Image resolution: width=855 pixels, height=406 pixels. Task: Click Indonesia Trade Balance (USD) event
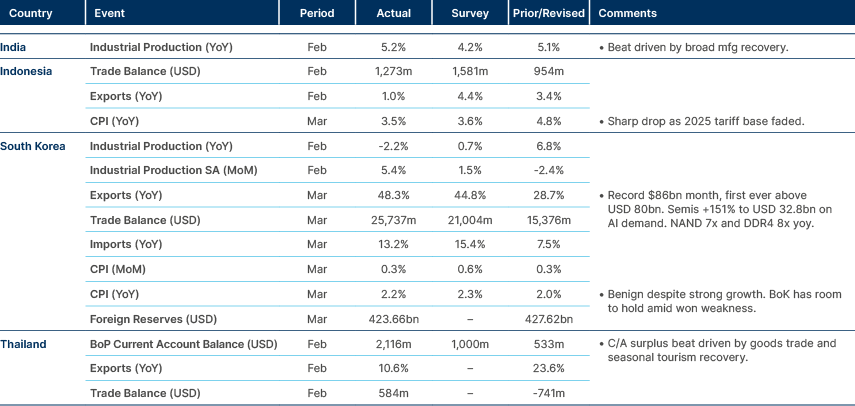pos(145,71)
